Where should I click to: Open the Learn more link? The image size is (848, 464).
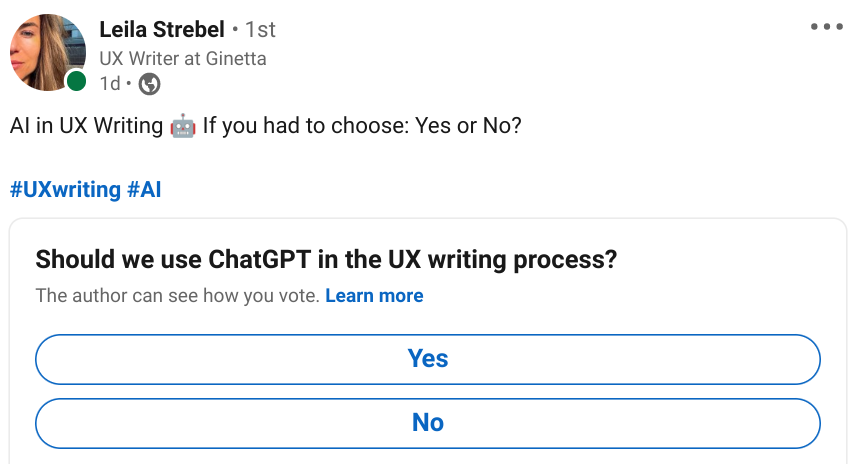[x=374, y=296]
